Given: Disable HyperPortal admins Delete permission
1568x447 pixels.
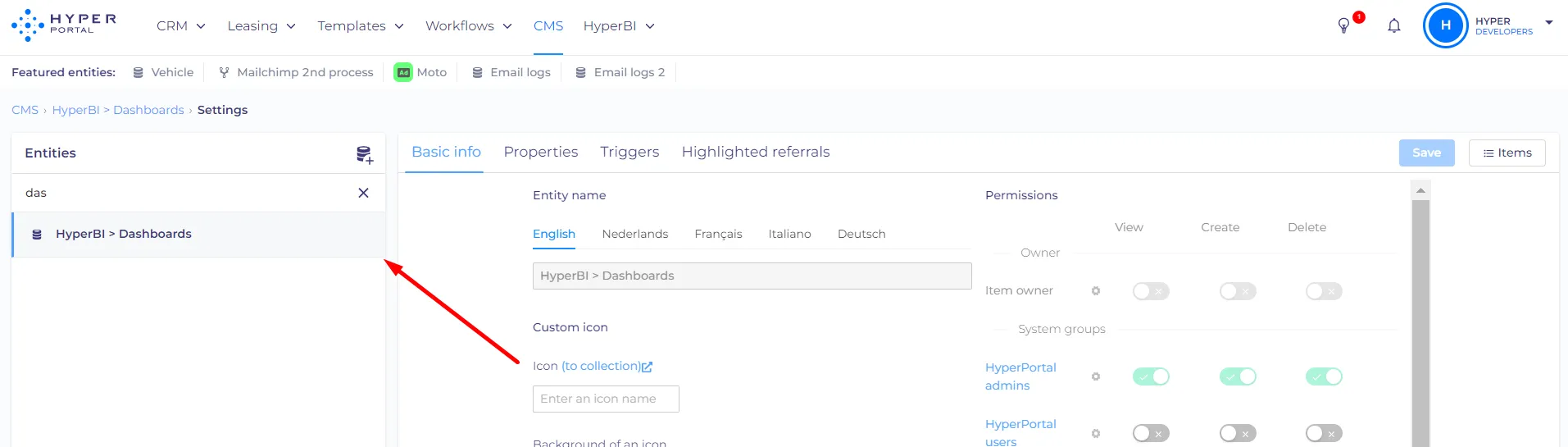Looking at the screenshot, I should (x=1324, y=376).
